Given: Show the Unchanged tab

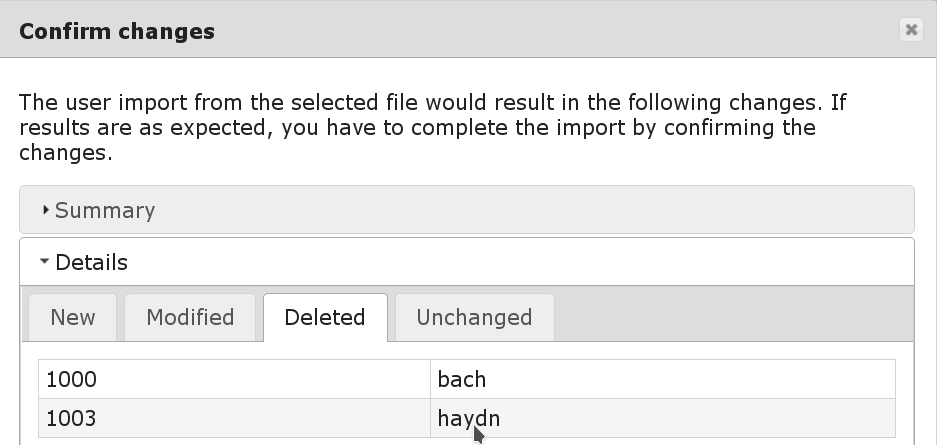Looking at the screenshot, I should 474,318.
